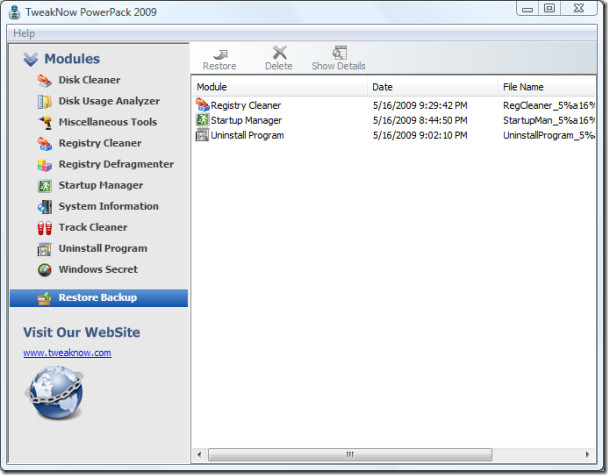
Task: Click the StartupMan_5%a16 file name
Action: tap(549, 121)
